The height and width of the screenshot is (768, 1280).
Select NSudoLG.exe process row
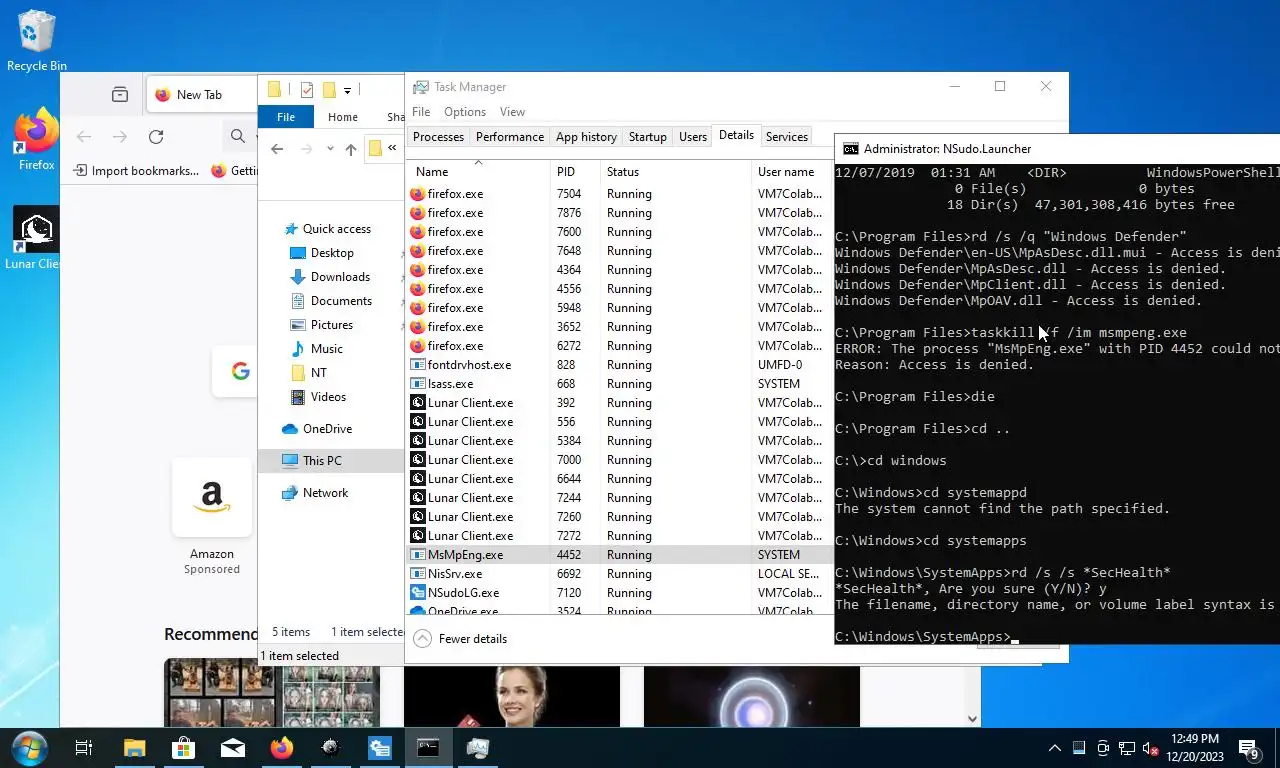tap(619, 593)
